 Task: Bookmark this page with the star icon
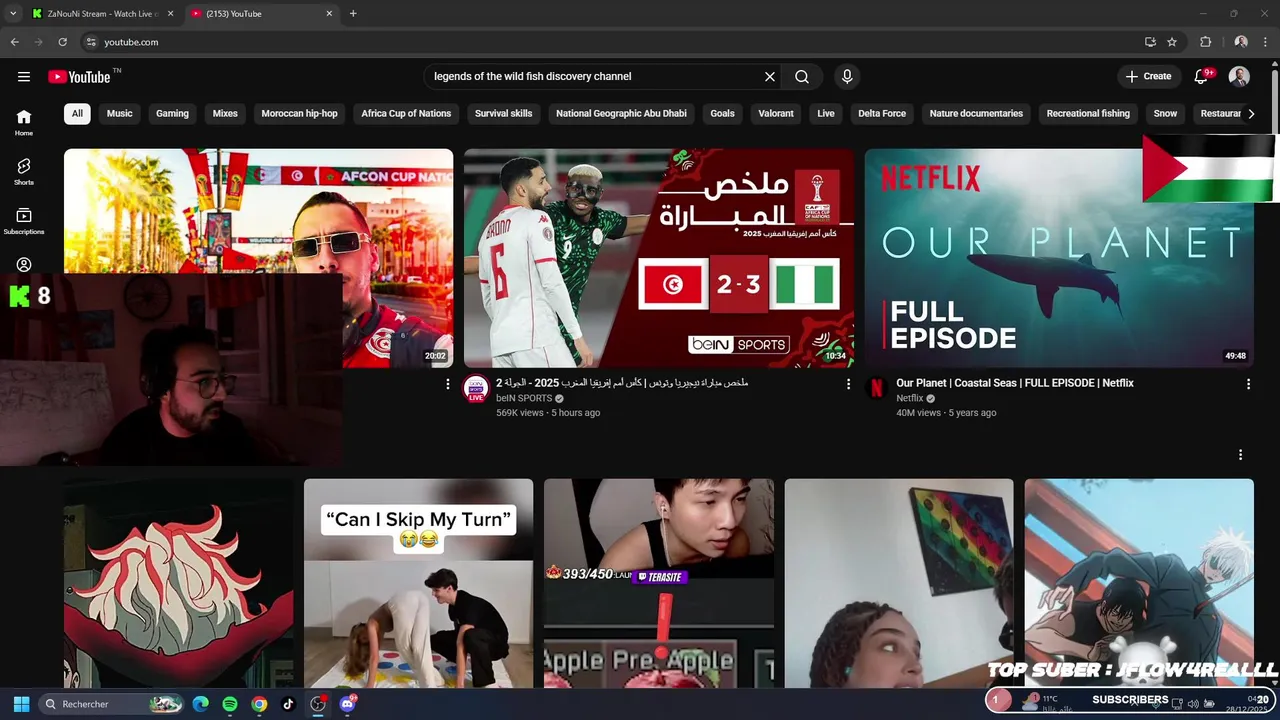[x=1172, y=42]
